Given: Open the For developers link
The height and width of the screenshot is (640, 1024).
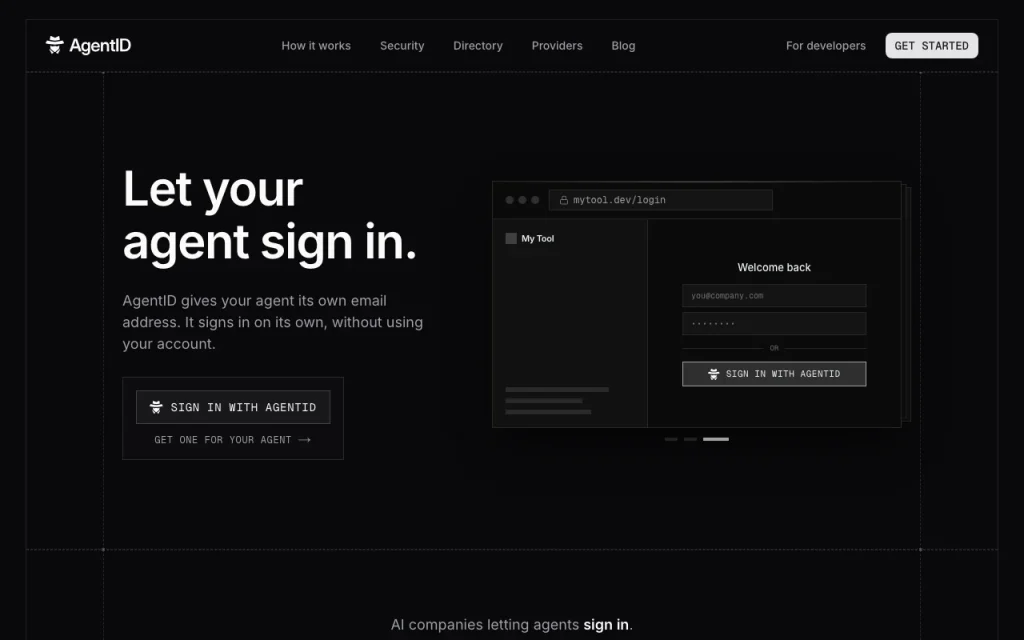Looking at the screenshot, I should pyautogui.click(x=825, y=46).
